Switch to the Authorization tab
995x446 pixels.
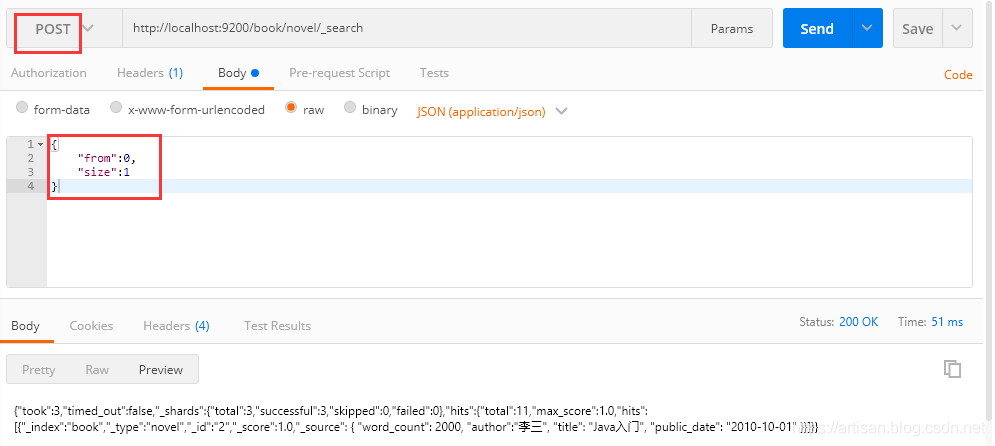(x=48, y=73)
